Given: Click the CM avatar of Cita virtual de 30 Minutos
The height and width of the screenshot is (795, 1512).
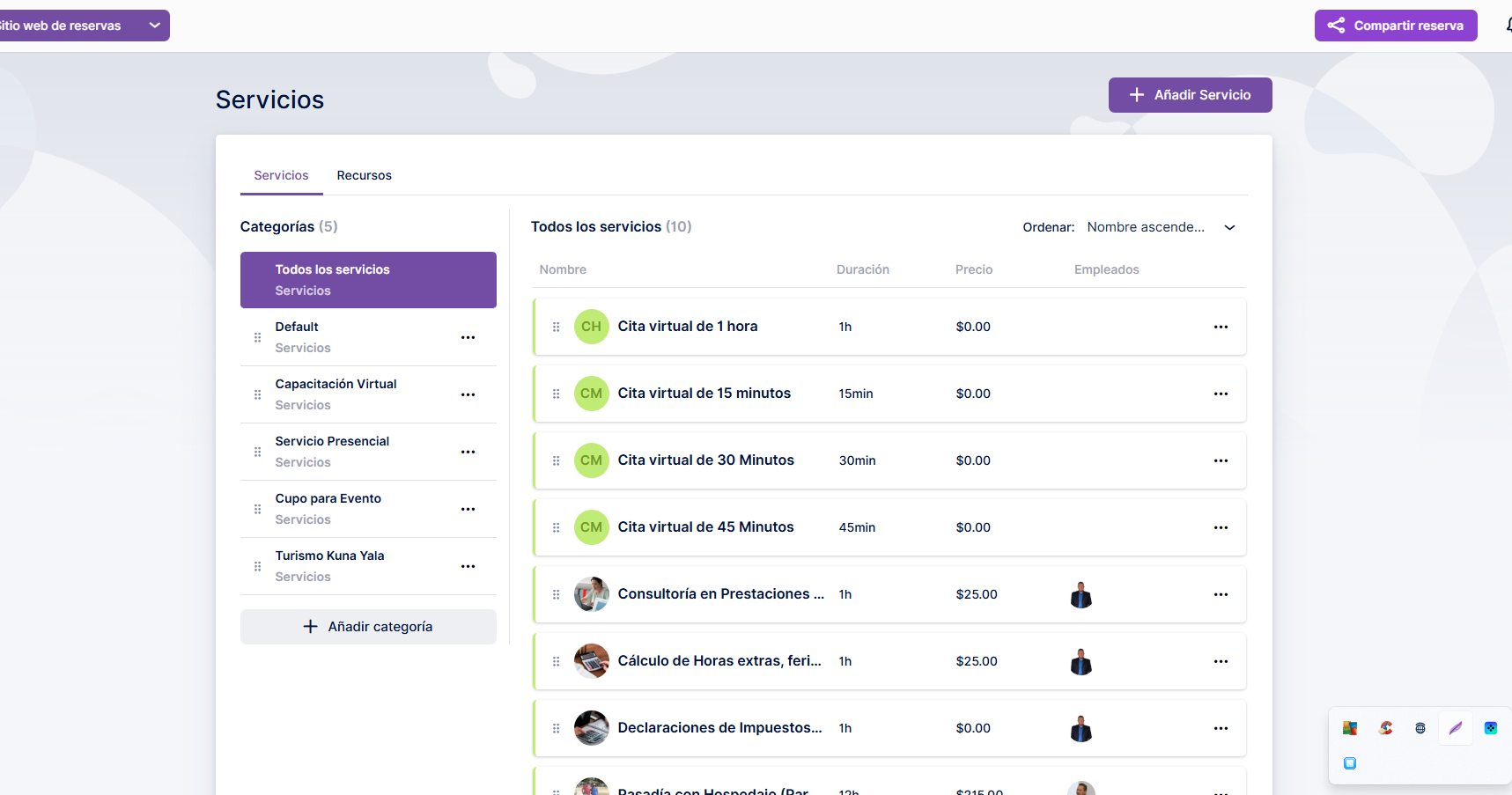Looking at the screenshot, I should tap(591, 460).
